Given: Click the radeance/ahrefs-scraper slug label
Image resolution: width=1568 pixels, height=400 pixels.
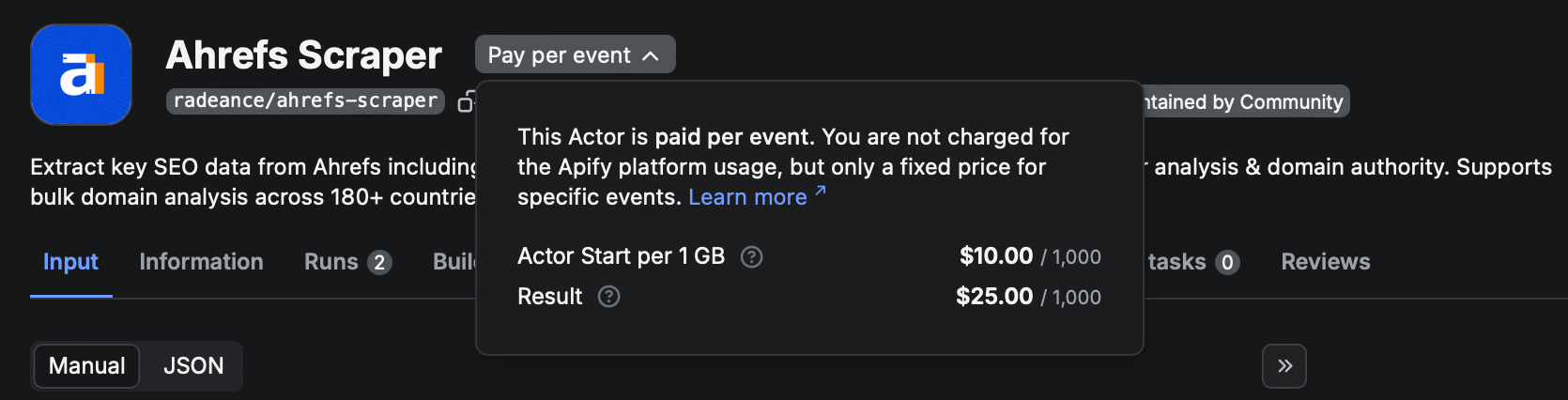Looking at the screenshot, I should coord(305,100).
